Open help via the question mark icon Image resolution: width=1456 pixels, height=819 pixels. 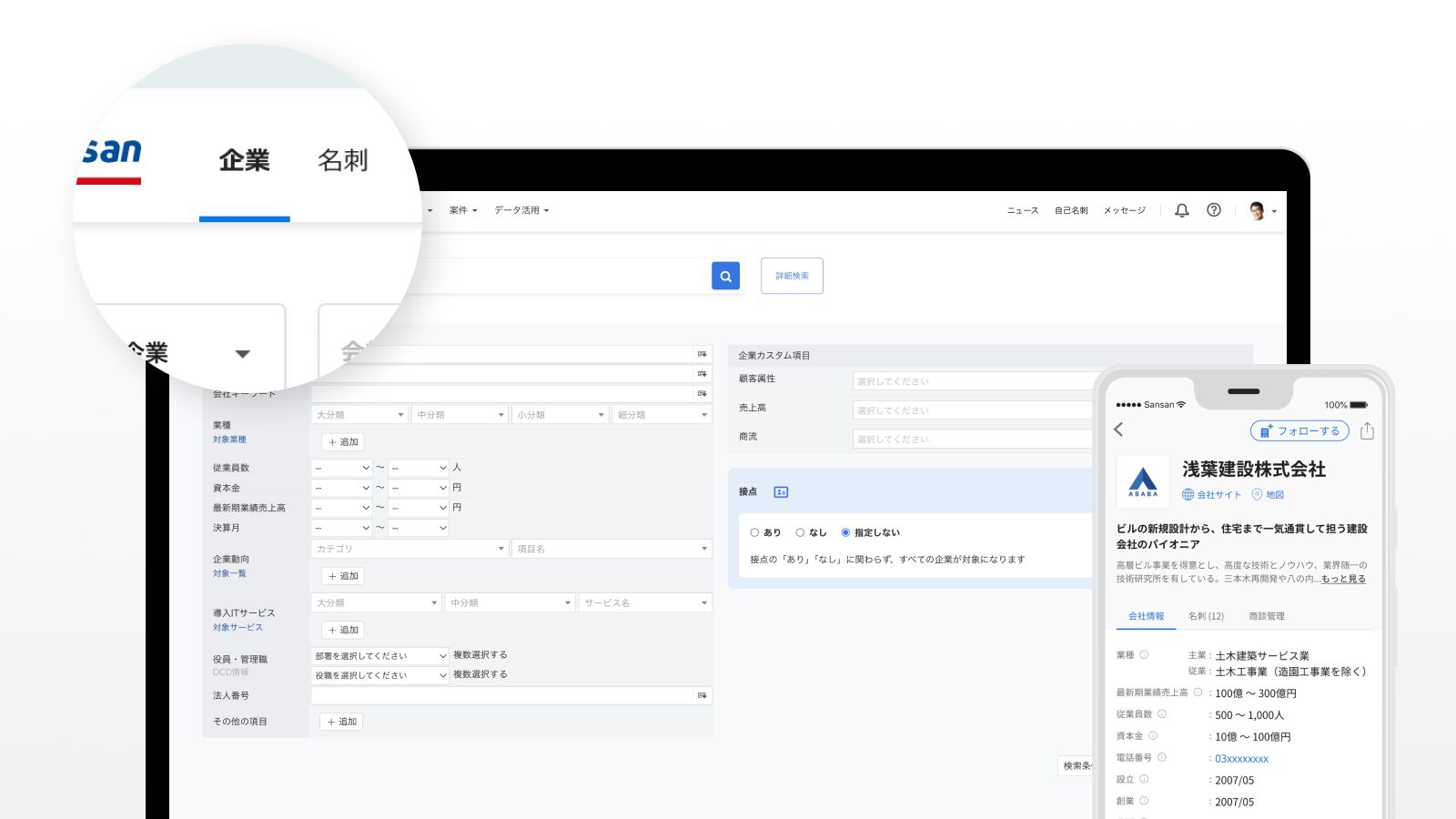click(x=1214, y=210)
